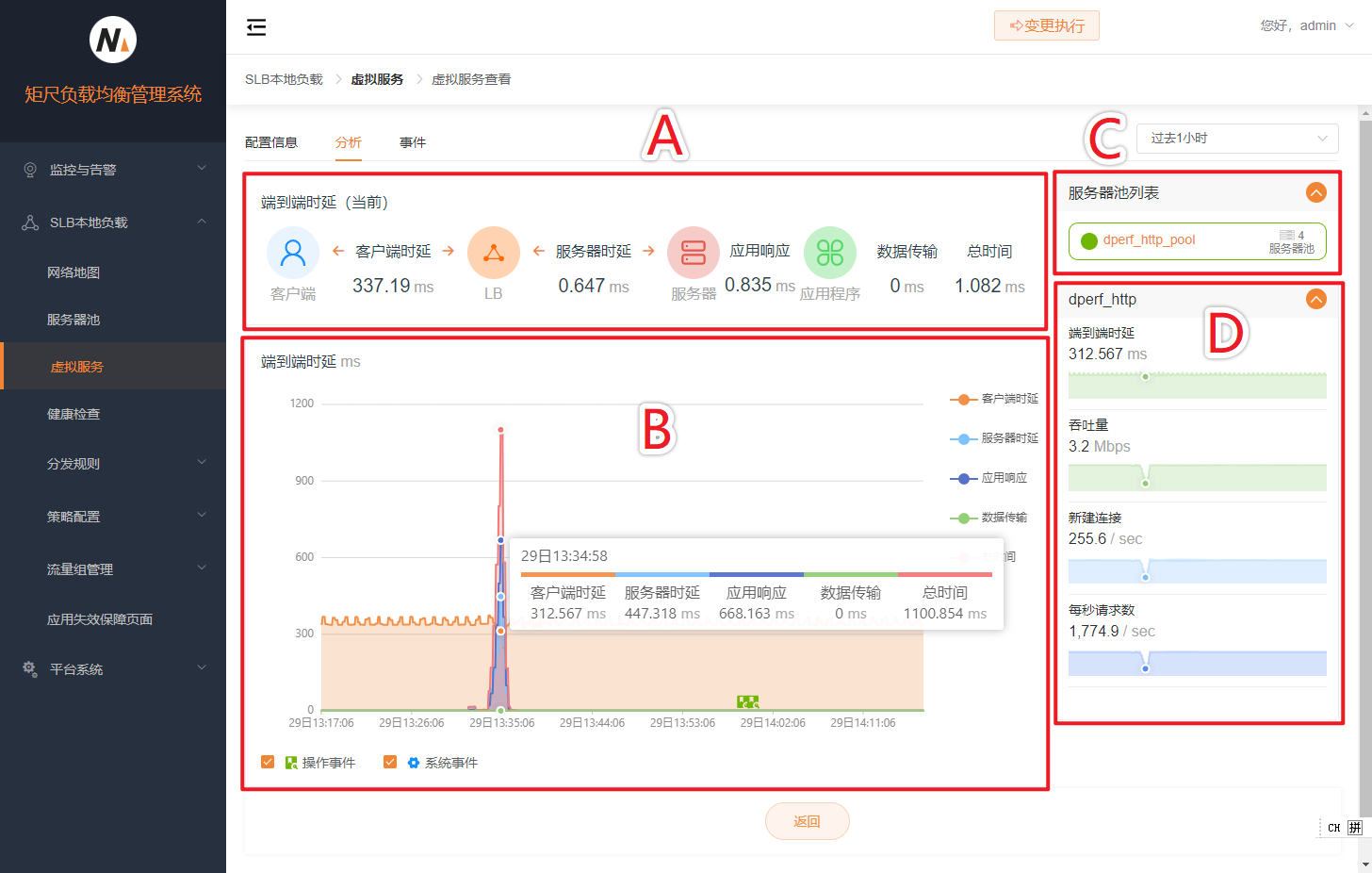Image resolution: width=1372 pixels, height=873 pixels.
Task: Open the admin user dropdown
Action: pyautogui.click(x=1307, y=26)
